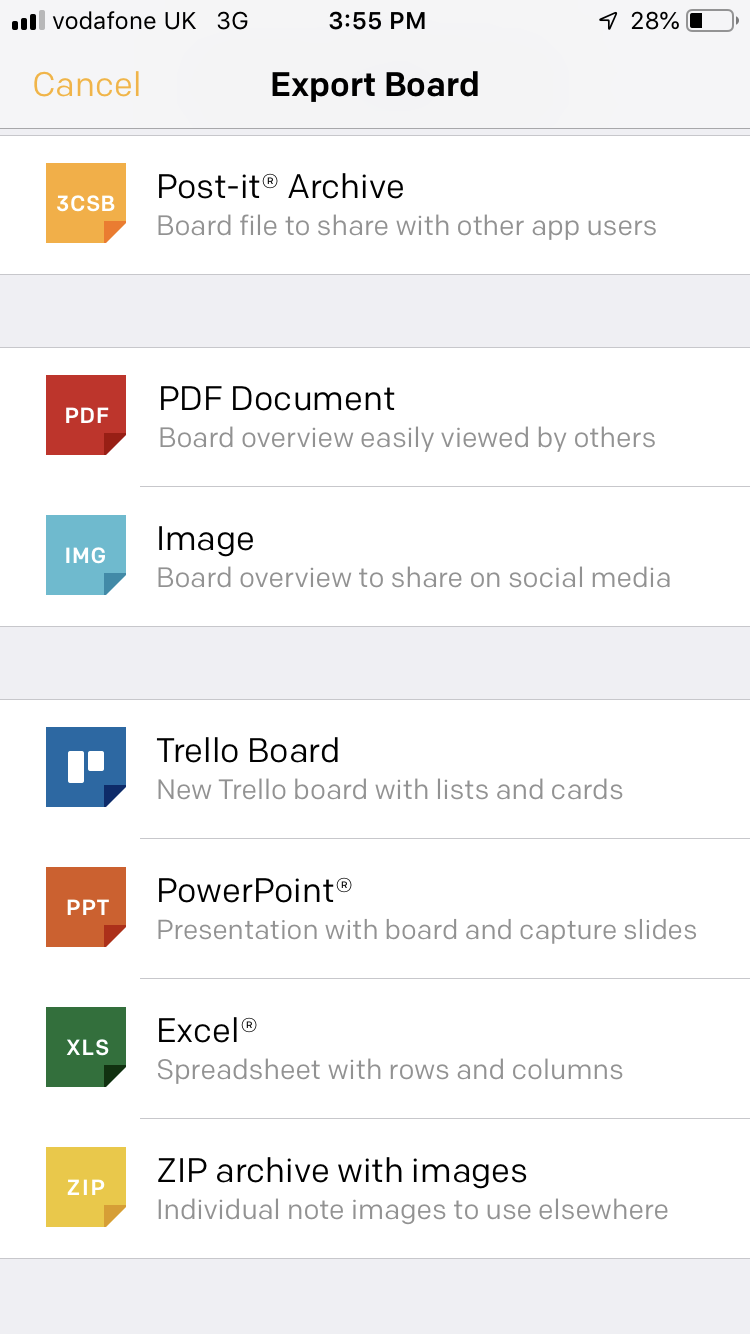
Task: Tap the blue Trello logo icon
Action: 86,767
